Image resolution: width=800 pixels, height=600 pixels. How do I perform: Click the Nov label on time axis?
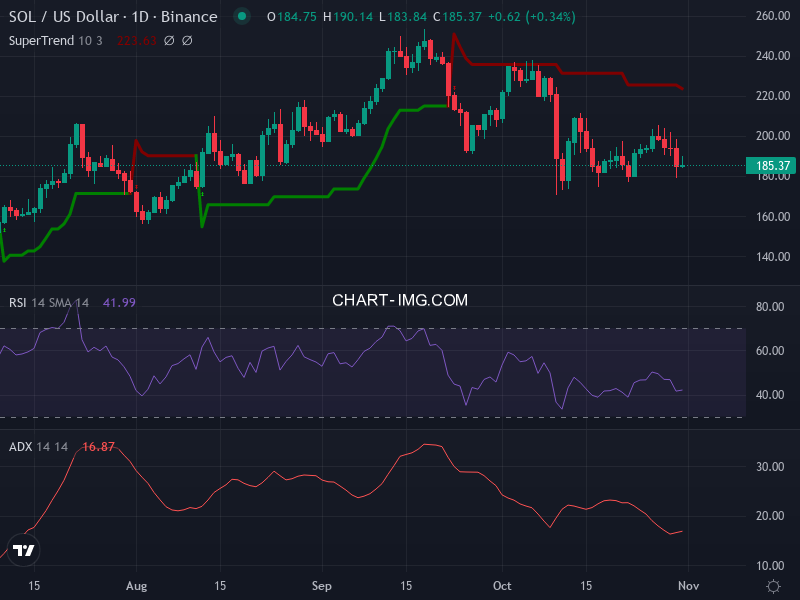click(688, 585)
